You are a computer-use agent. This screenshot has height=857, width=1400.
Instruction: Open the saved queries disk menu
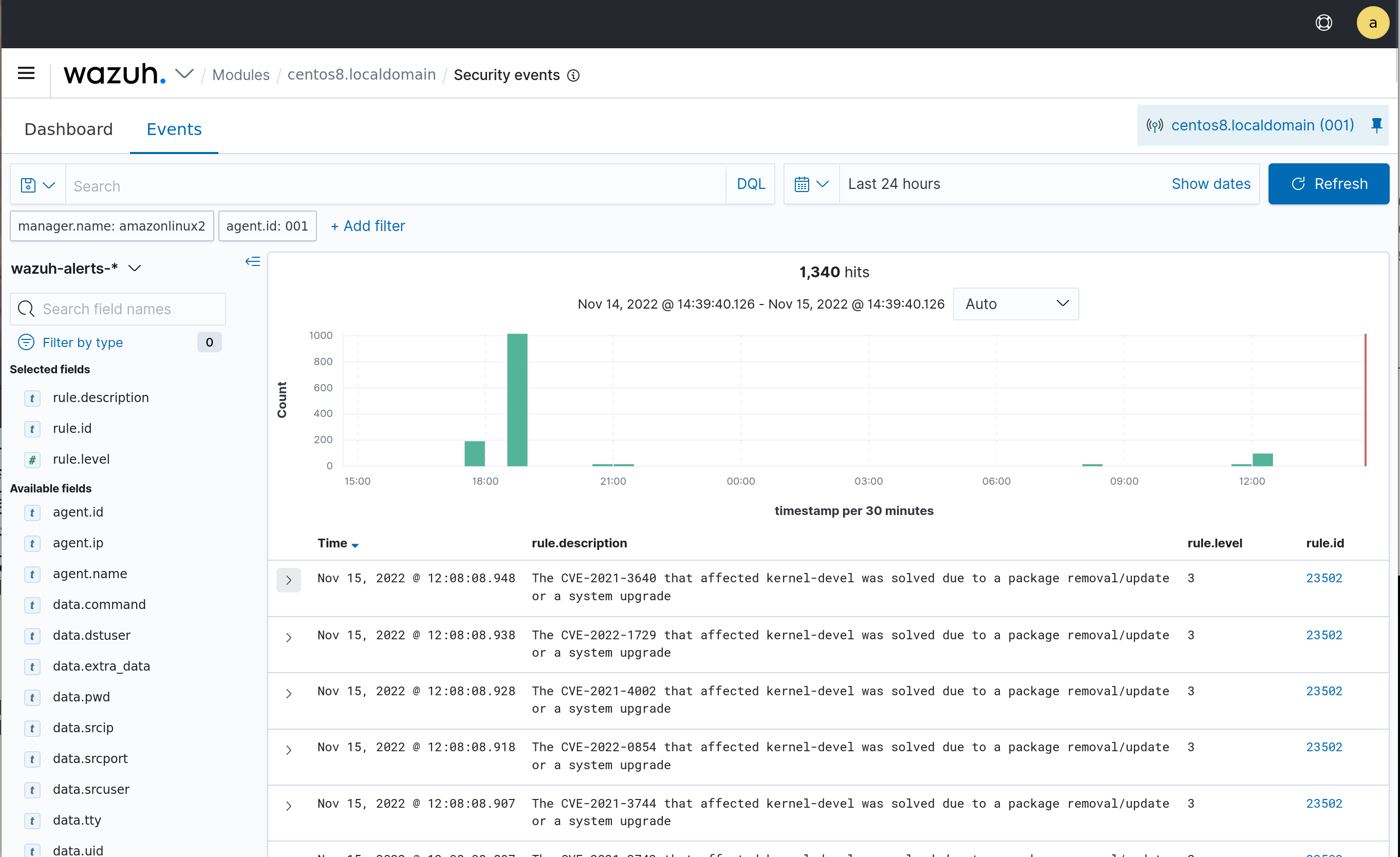pyautogui.click(x=38, y=184)
